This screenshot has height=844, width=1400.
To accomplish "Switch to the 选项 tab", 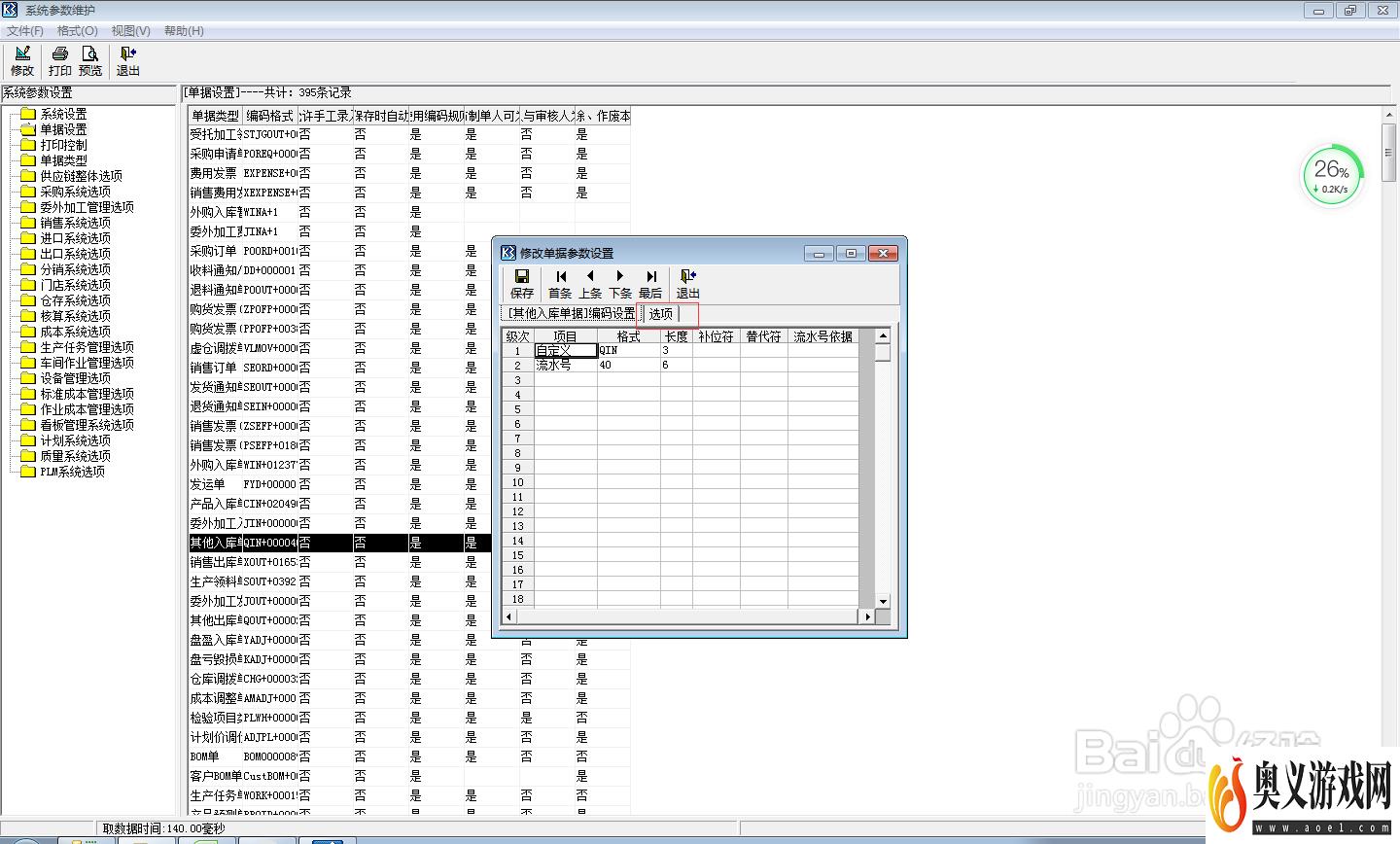I will 661,313.
